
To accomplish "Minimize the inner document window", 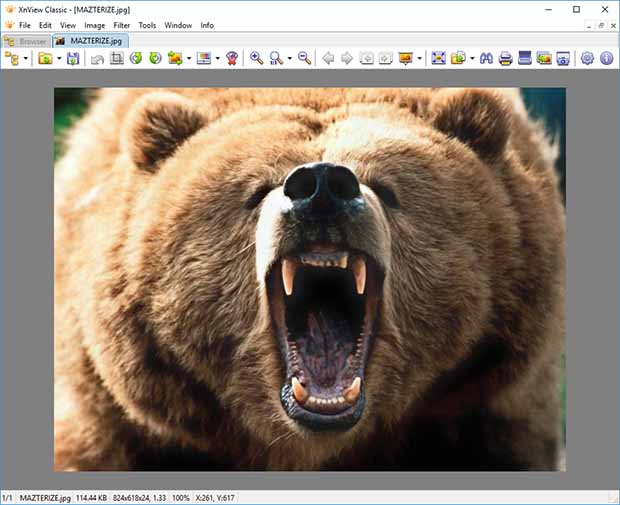I will [589, 26].
